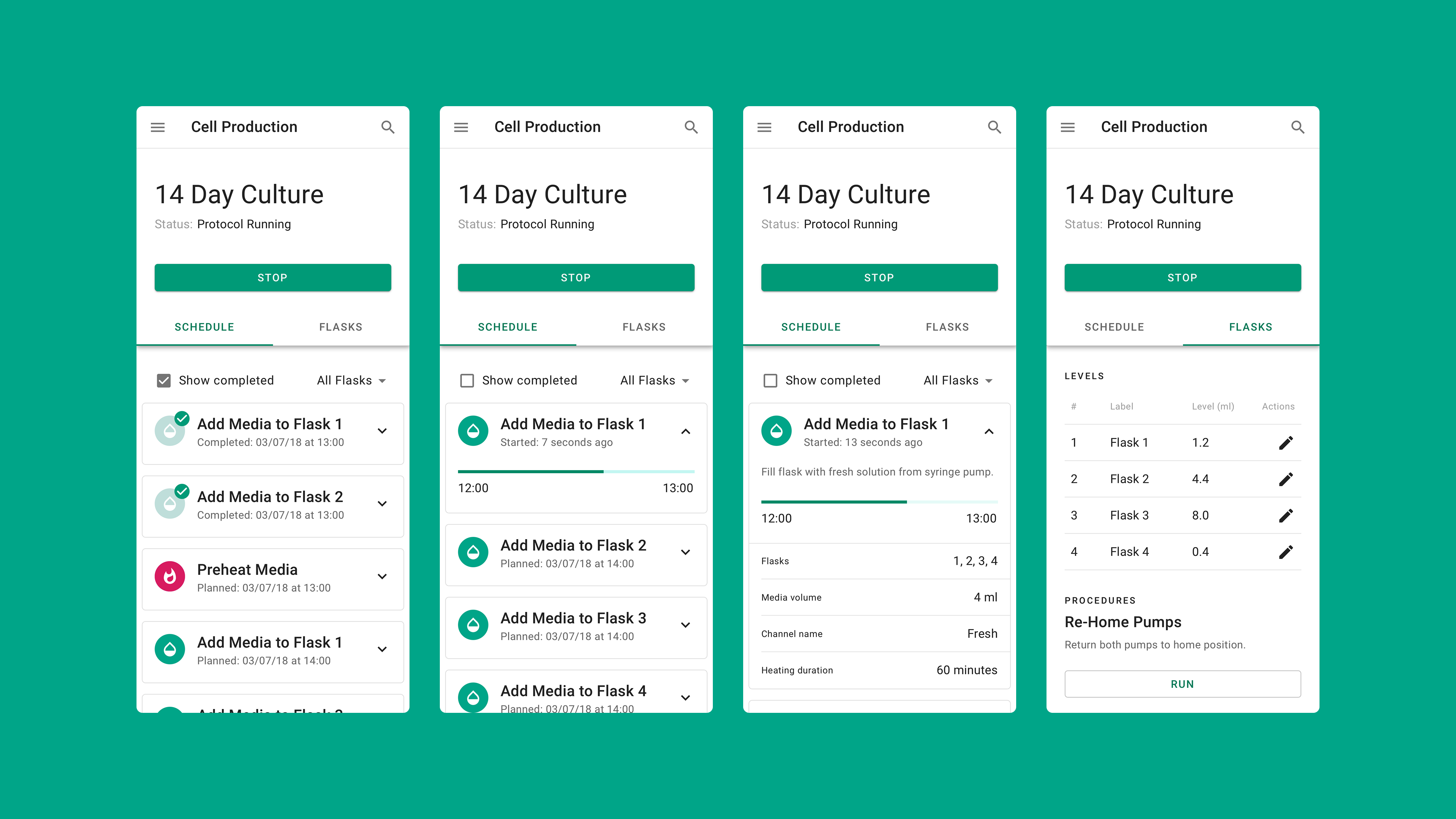Collapse the running Add Media to Flask 1 task
The image size is (1456, 819).
tap(686, 431)
